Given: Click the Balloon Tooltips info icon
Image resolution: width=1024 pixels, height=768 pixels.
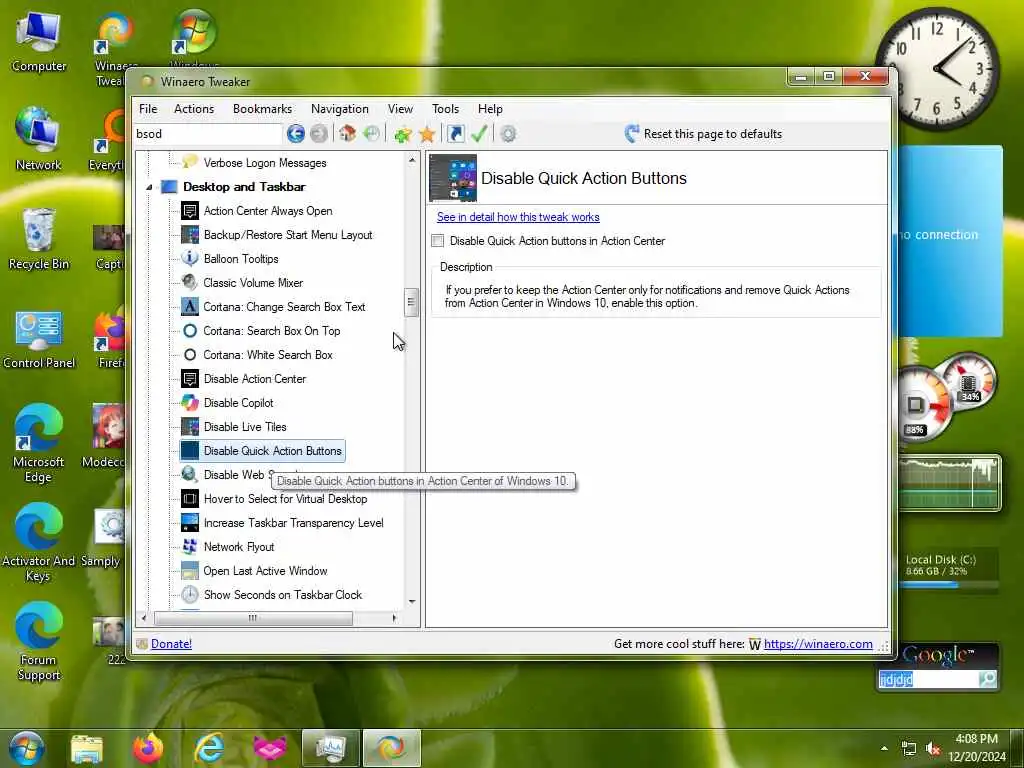Looking at the screenshot, I should tap(190, 259).
